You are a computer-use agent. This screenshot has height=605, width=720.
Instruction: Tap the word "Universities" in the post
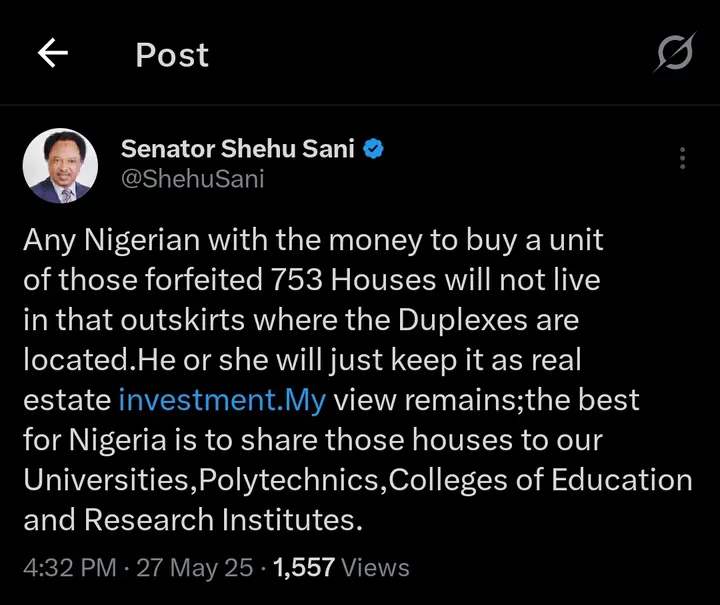click(108, 480)
